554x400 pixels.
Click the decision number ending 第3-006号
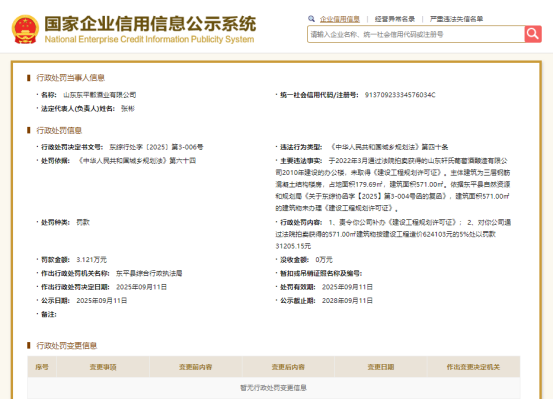156,147
